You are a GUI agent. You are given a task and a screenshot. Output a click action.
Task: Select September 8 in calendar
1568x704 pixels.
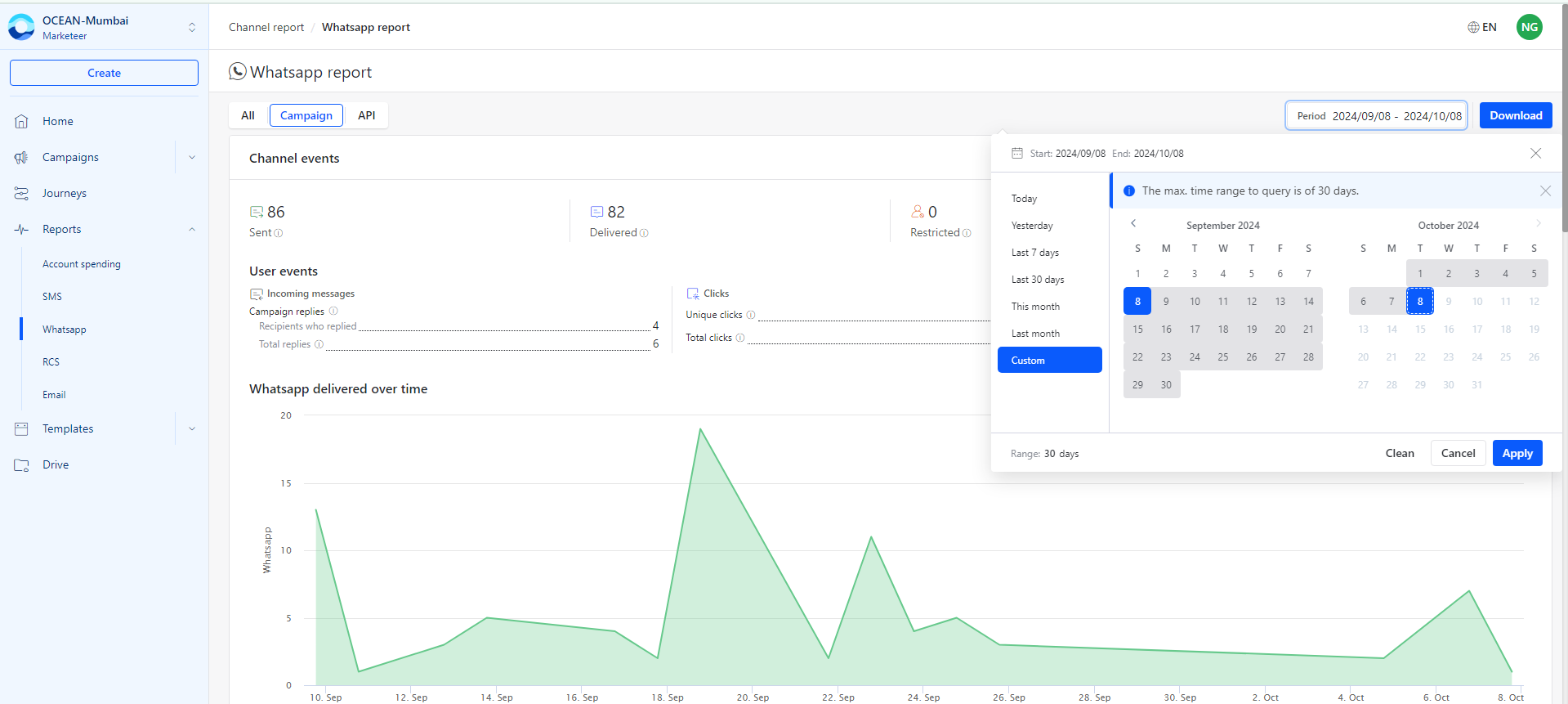tap(1137, 301)
